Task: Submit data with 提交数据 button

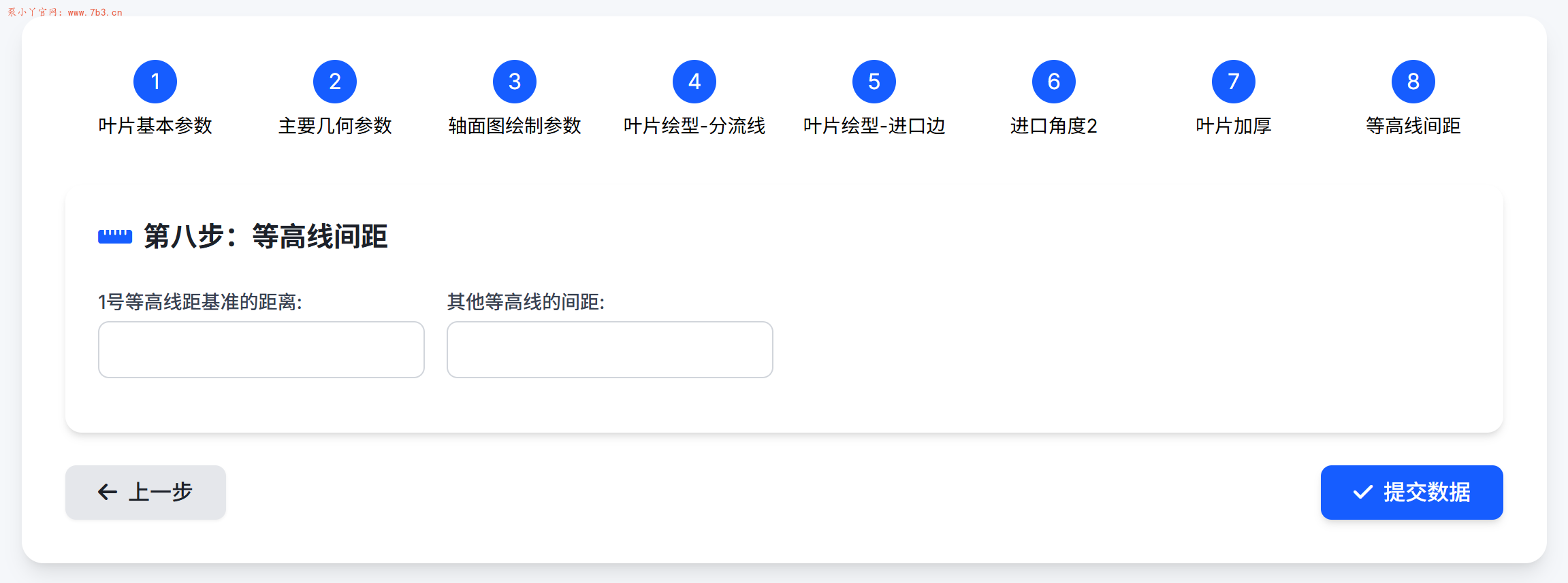Action: (x=1412, y=493)
